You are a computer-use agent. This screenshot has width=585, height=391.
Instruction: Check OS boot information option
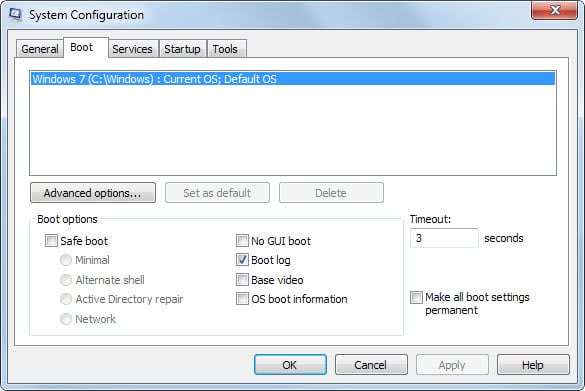pos(243,298)
